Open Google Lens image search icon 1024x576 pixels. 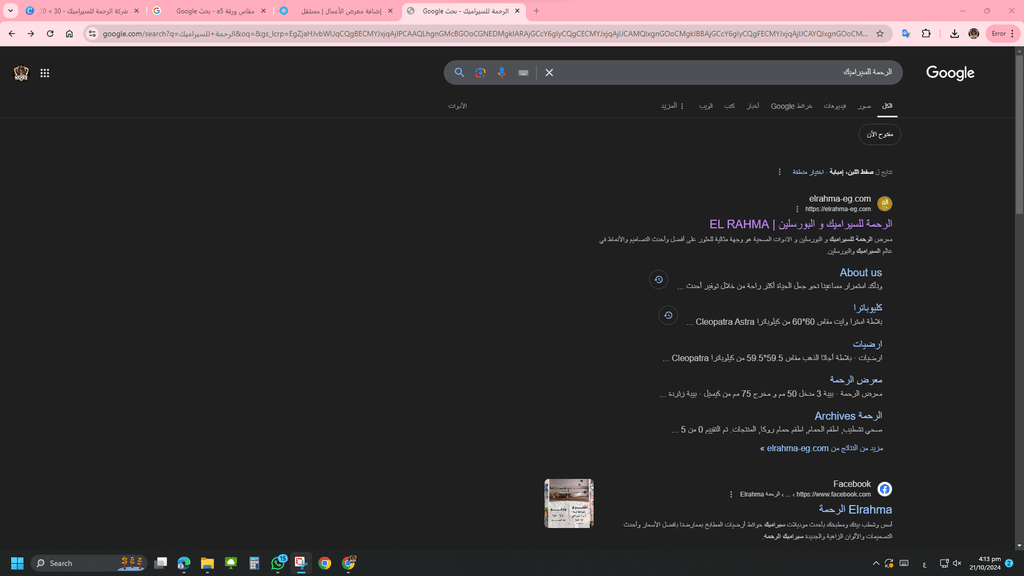point(480,72)
